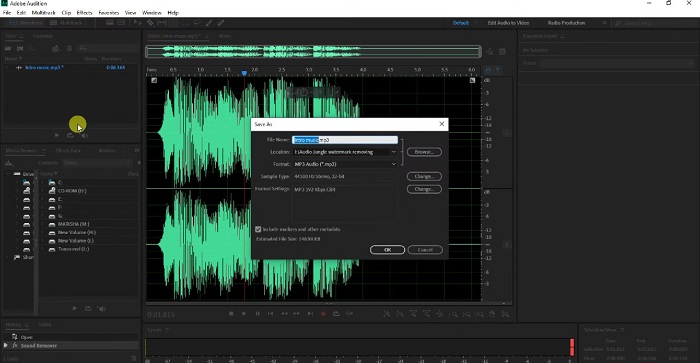
Task: Open the Favorites menu
Action: click(x=108, y=13)
